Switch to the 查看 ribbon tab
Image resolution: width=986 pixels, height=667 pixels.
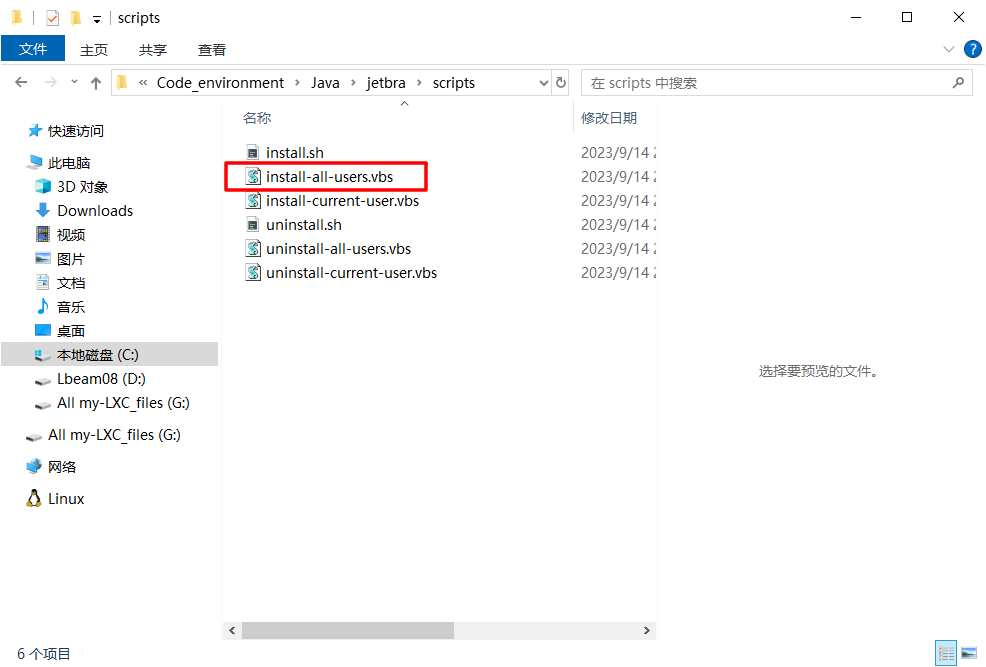[x=212, y=49]
